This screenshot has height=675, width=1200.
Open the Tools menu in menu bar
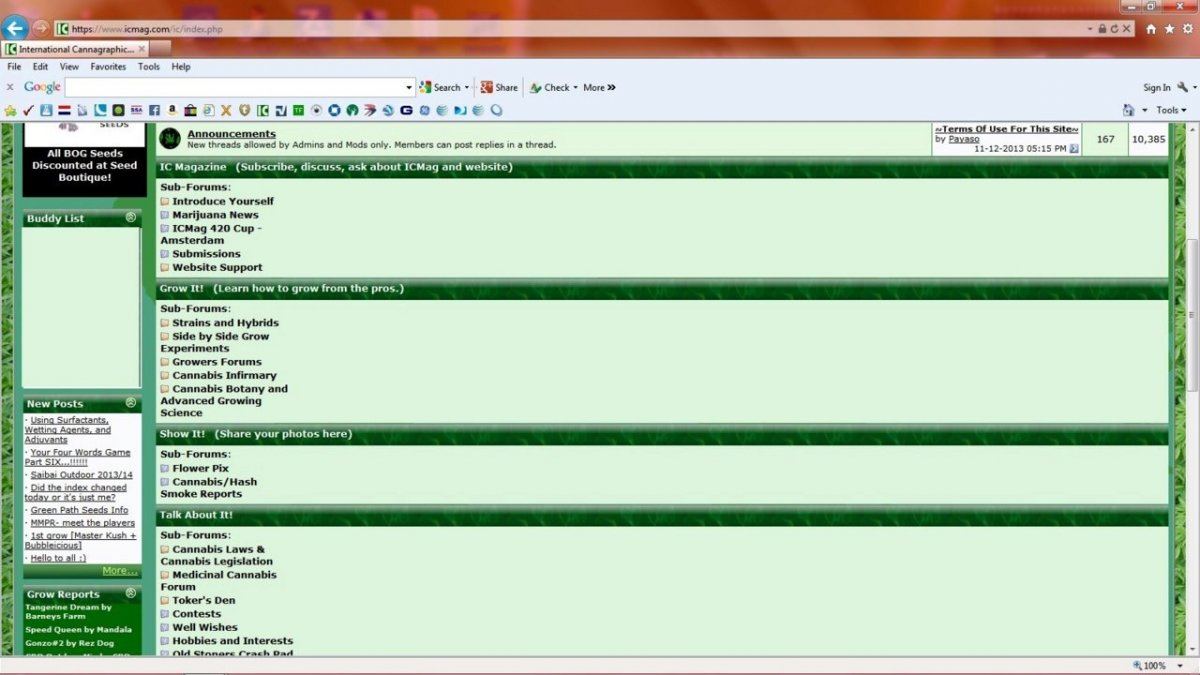tap(149, 67)
